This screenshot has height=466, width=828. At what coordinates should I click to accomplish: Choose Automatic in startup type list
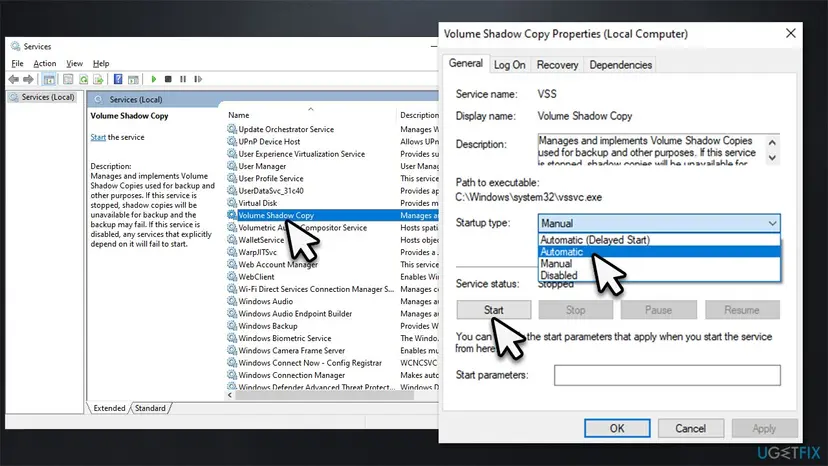pos(658,251)
